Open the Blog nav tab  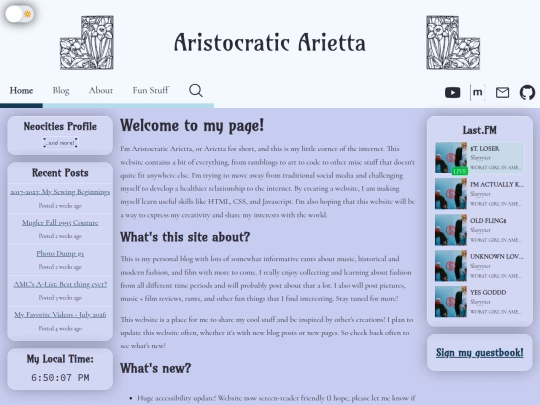tap(61, 91)
